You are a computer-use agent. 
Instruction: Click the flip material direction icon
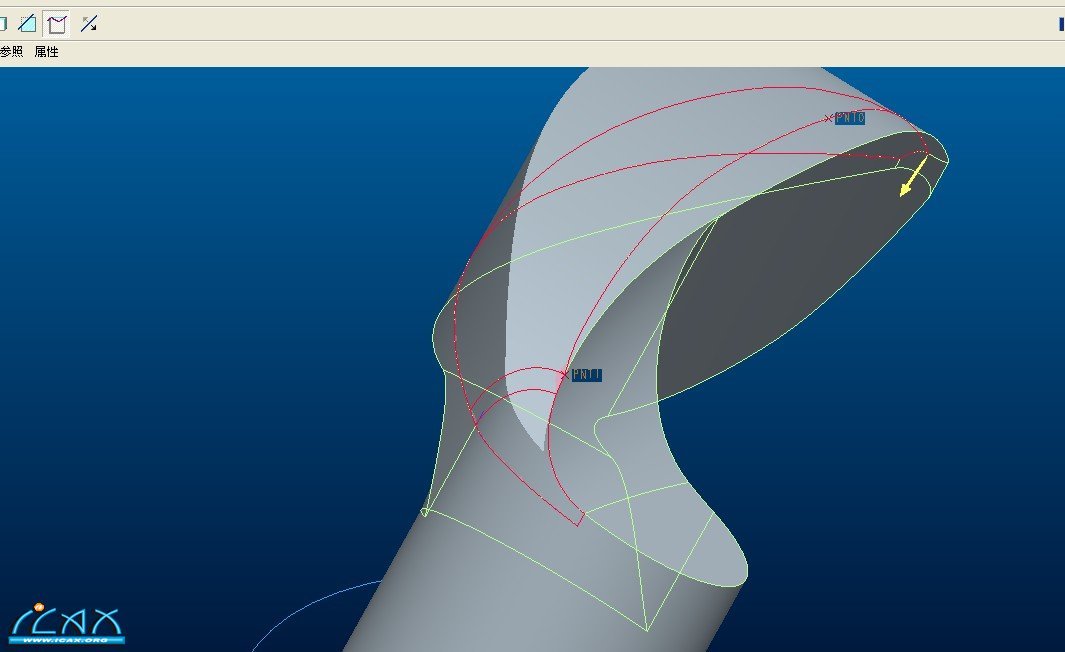[89, 24]
